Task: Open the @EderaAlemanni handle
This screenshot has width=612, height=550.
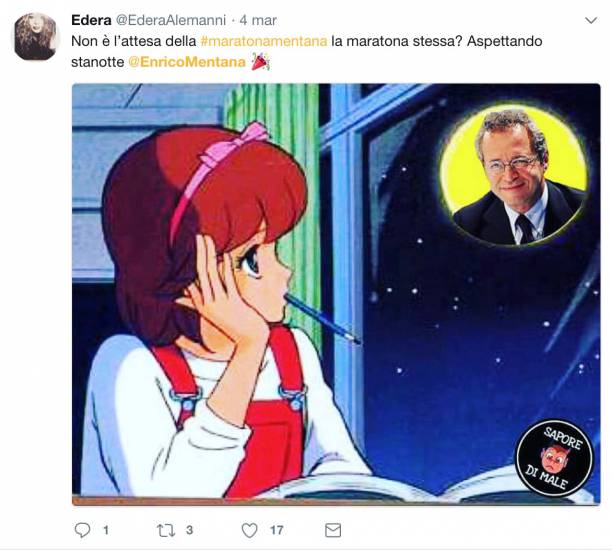Action: [x=171, y=20]
